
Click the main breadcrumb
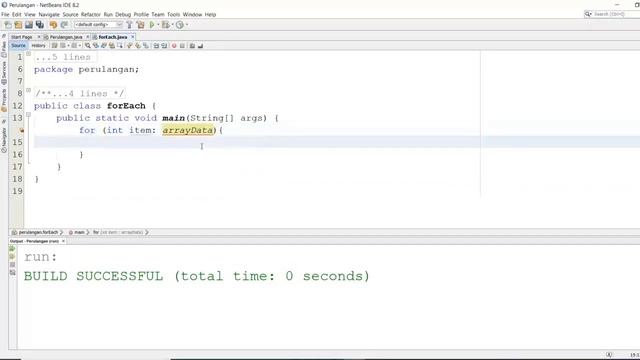click(77, 232)
